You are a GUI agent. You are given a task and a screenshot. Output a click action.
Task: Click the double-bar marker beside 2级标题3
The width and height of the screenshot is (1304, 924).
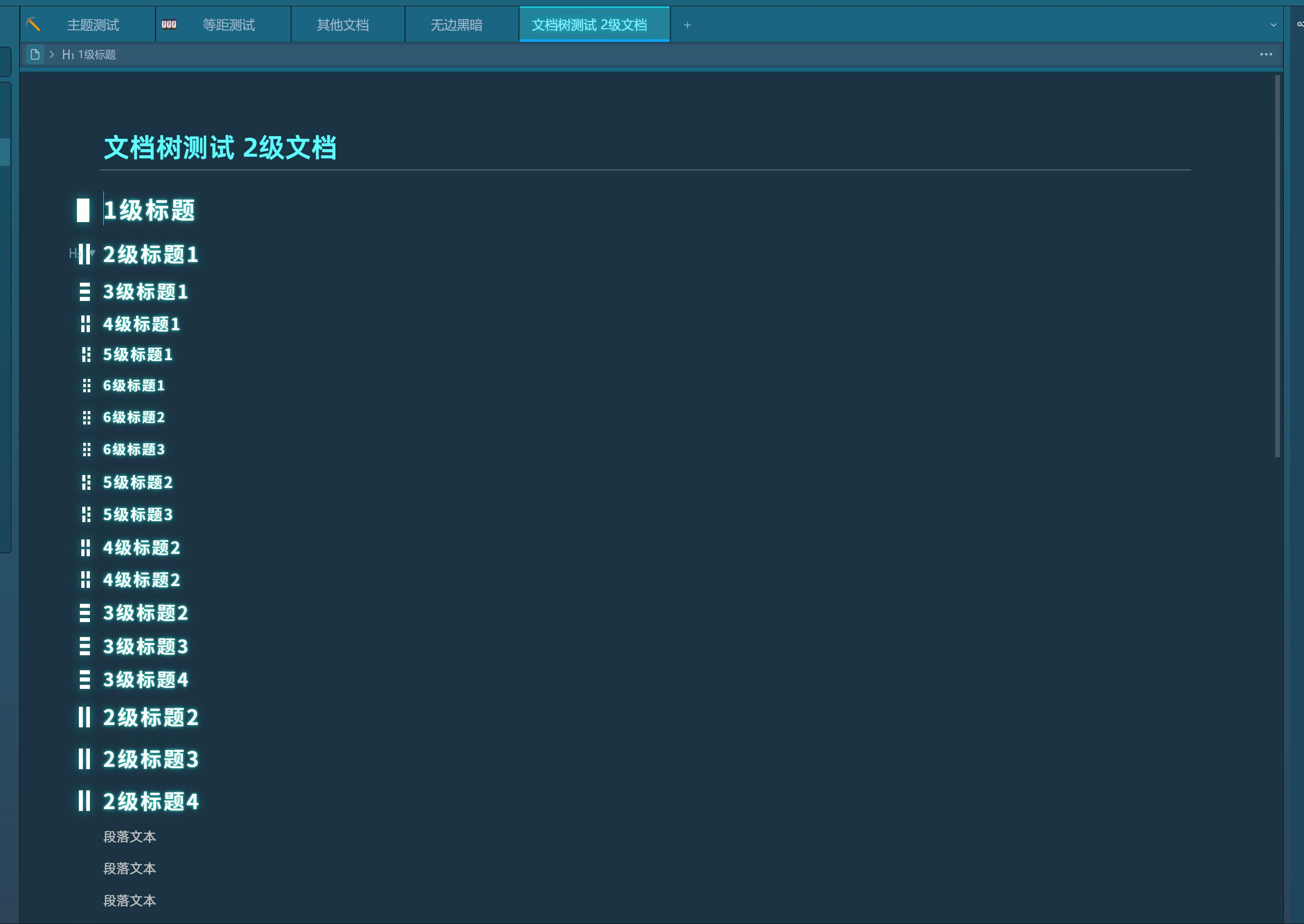(x=84, y=759)
